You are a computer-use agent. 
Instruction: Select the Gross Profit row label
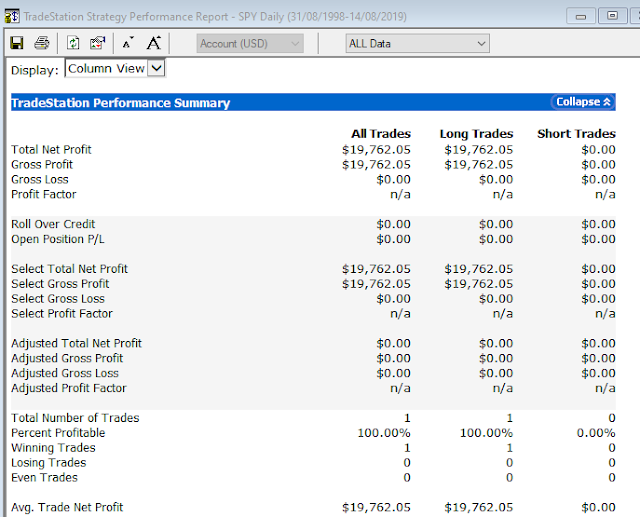click(x=42, y=164)
